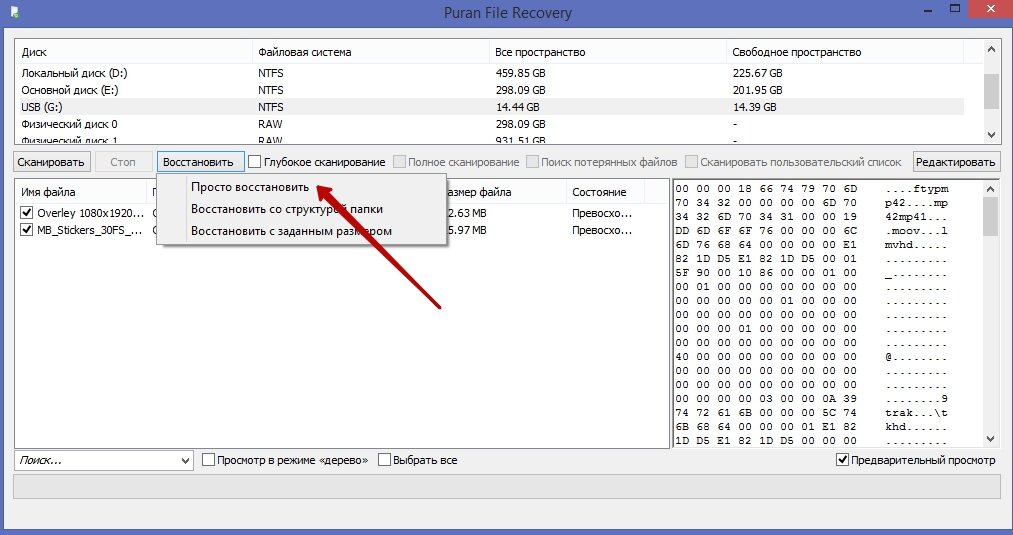The width and height of the screenshot is (1013, 535).
Task: Click the Puran File Recovery app icon
Action: click(x=14, y=12)
